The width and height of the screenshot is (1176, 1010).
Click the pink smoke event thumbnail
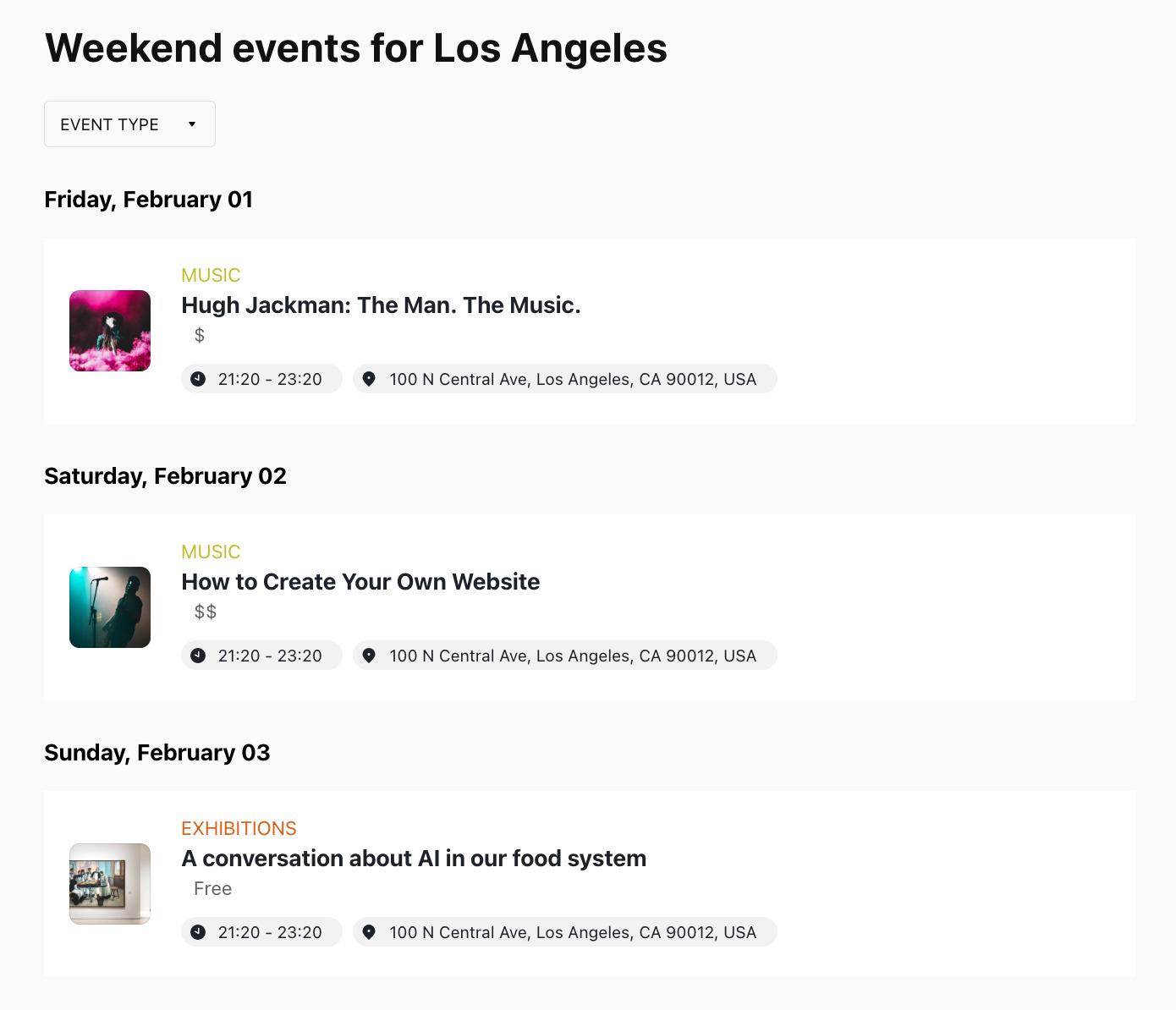109,330
